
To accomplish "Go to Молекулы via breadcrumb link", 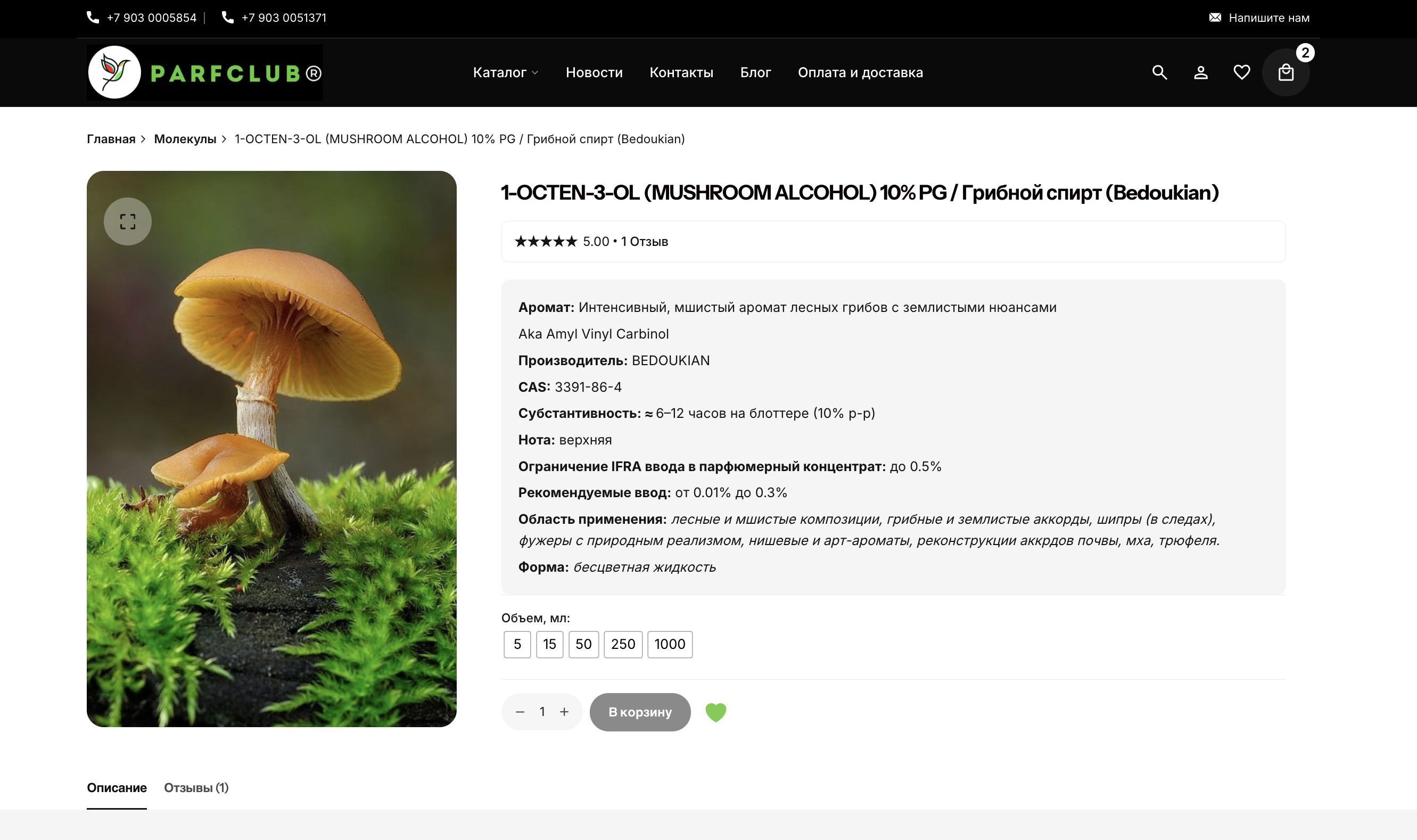I will tap(185, 139).
